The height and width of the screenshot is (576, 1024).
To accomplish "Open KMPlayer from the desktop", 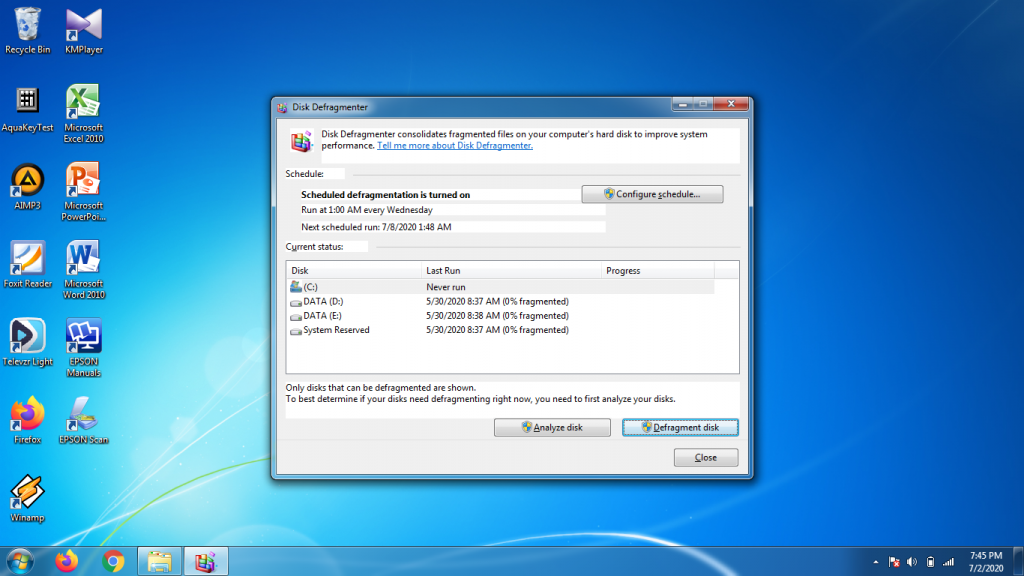I will (x=83, y=22).
